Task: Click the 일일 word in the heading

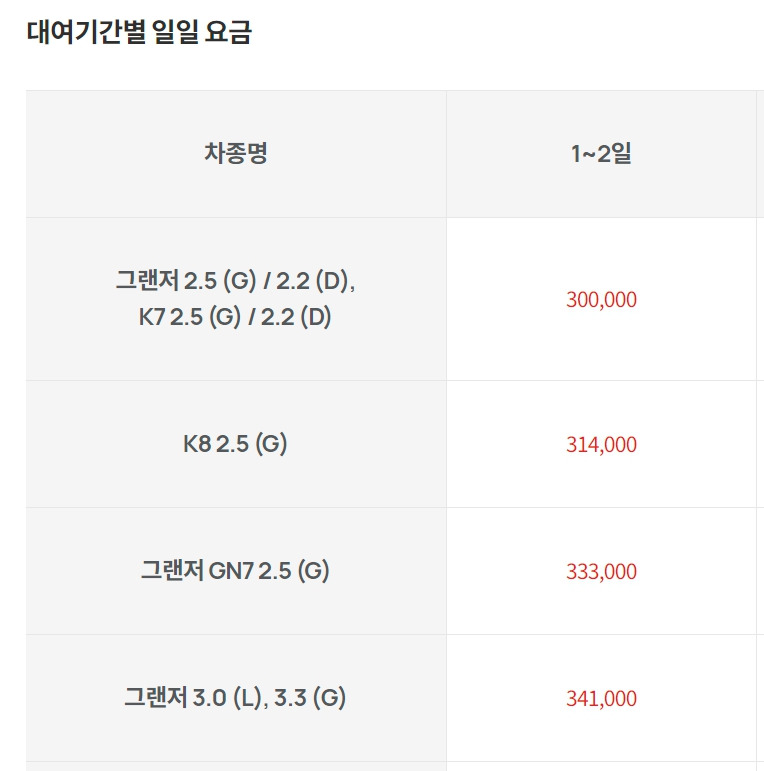Action: tap(175, 32)
